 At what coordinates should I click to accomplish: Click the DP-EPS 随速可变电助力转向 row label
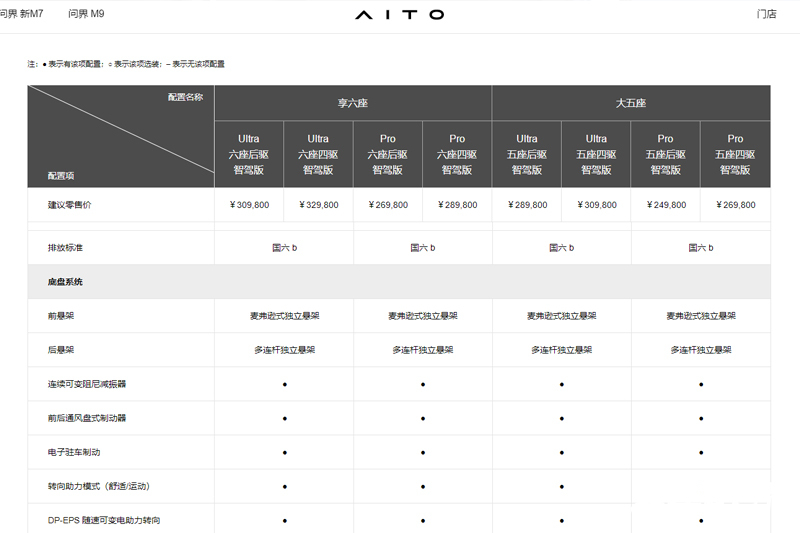pyautogui.click(x=104, y=520)
